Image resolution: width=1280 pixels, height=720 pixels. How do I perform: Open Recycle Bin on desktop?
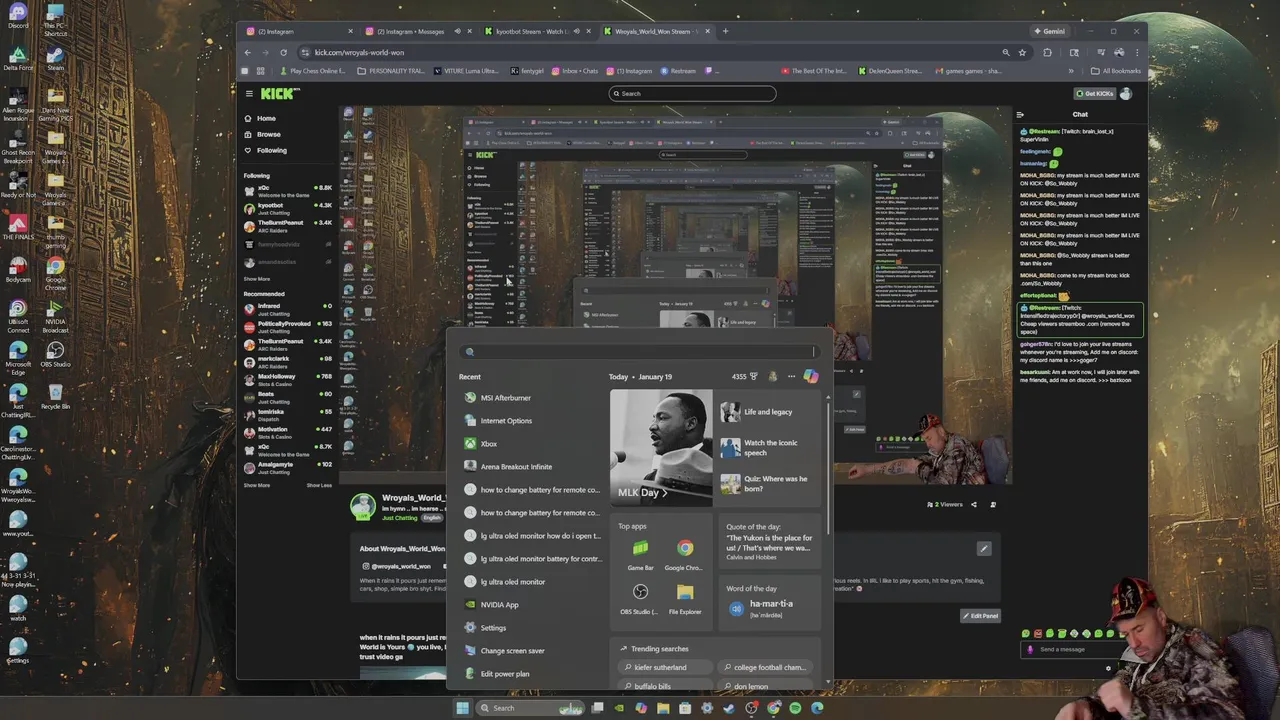(x=55, y=395)
